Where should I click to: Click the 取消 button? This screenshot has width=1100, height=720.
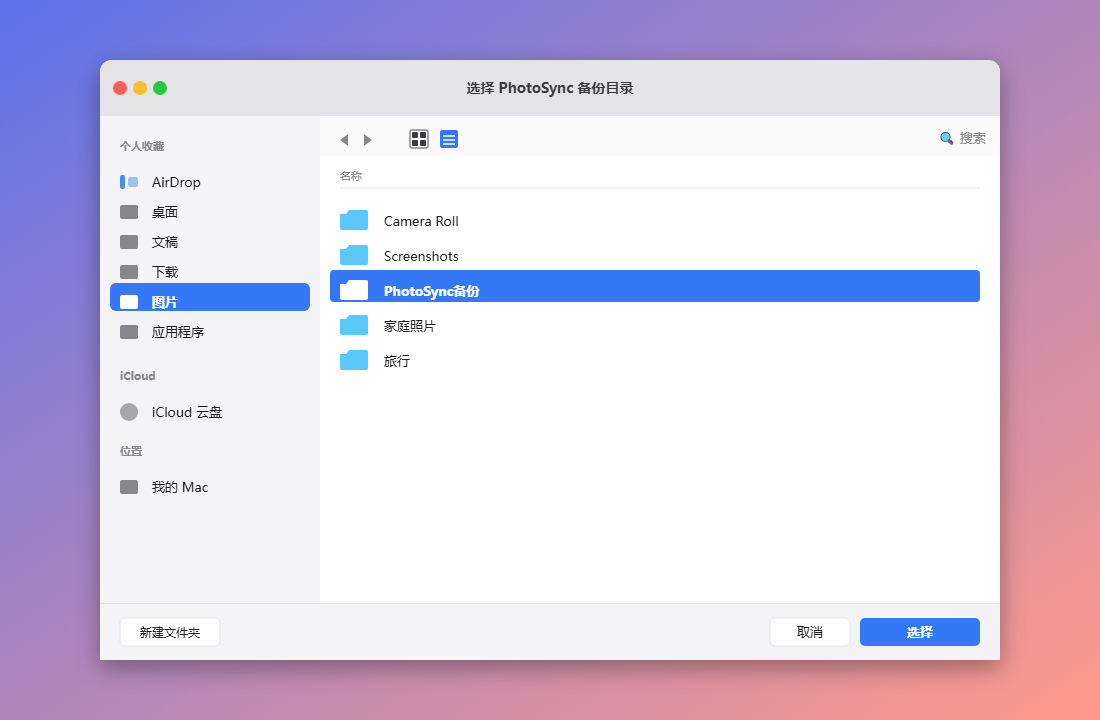pyautogui.click(x=810, y=632)
